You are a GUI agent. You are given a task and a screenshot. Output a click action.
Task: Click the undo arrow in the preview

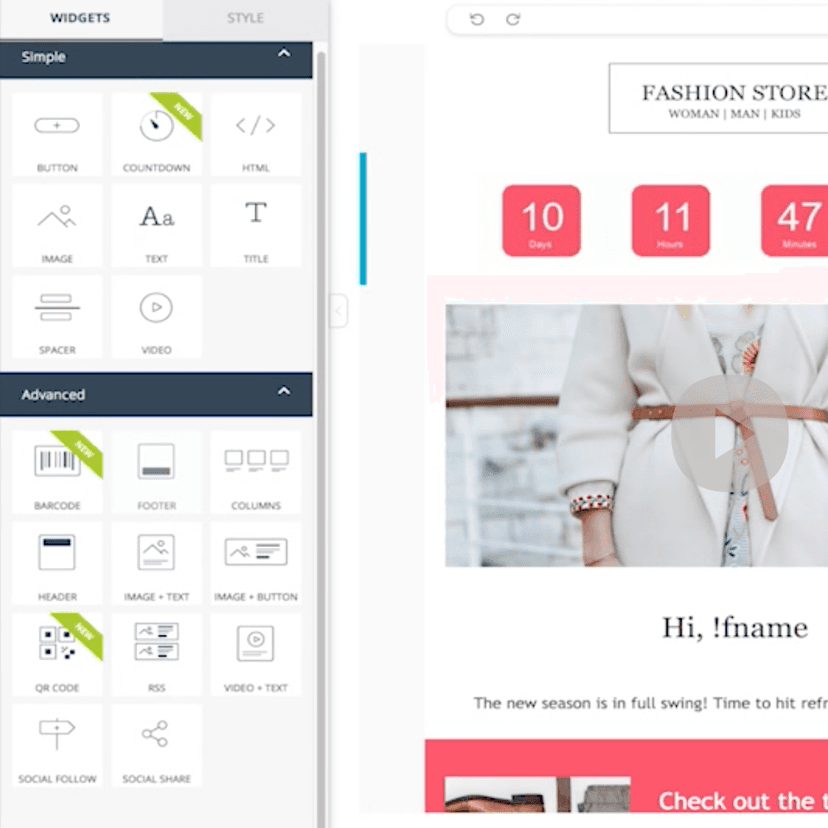pos(478,18)
